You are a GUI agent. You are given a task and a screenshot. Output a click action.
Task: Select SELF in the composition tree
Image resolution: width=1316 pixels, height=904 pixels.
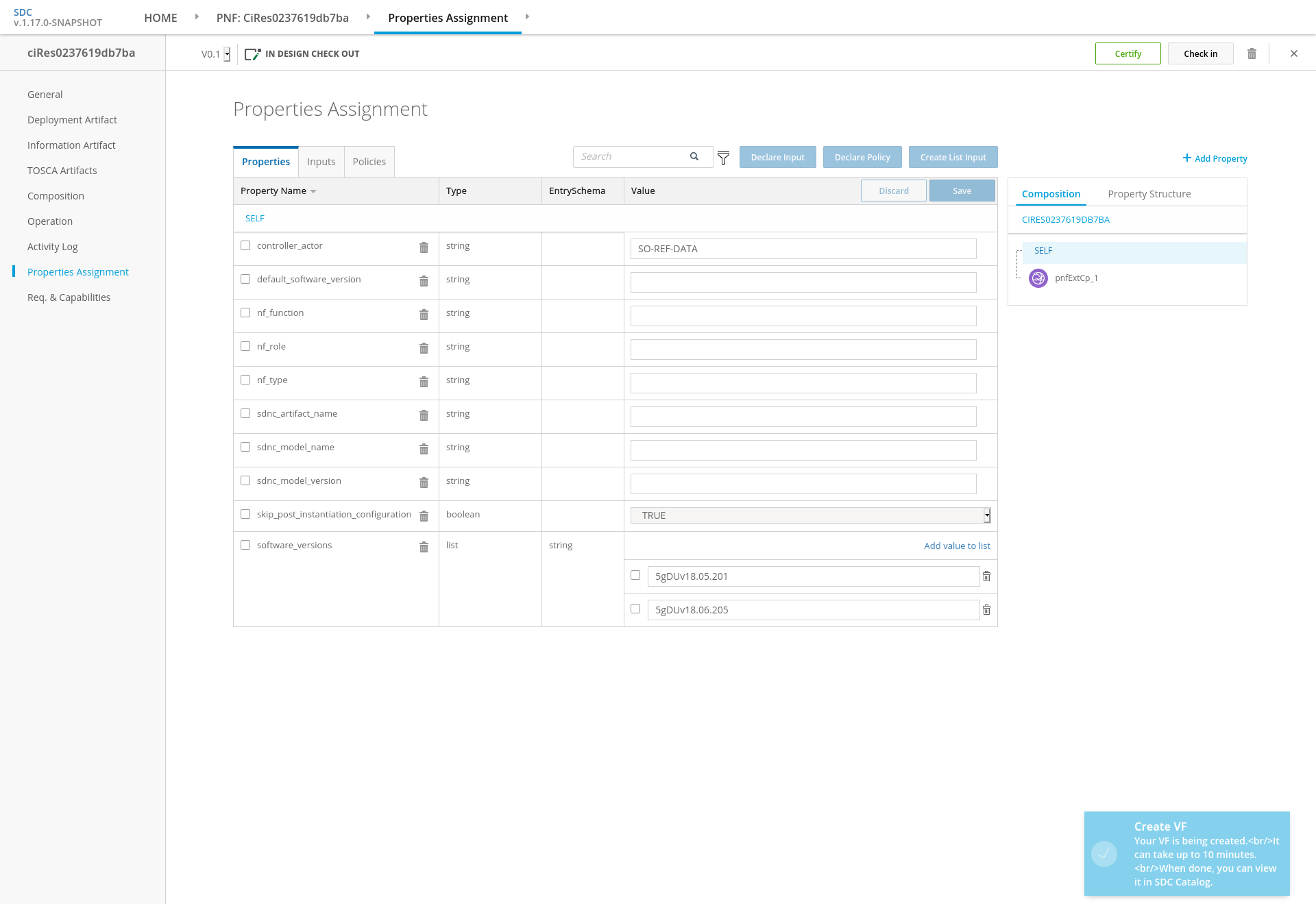[1043, 251]
